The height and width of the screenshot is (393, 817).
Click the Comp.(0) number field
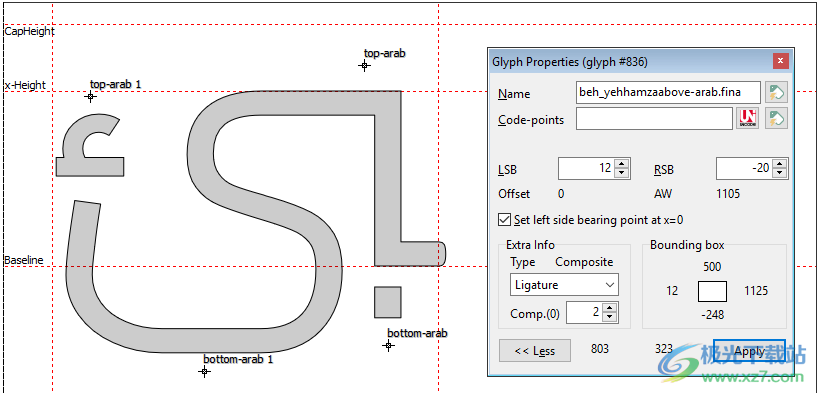pos(584,312)
